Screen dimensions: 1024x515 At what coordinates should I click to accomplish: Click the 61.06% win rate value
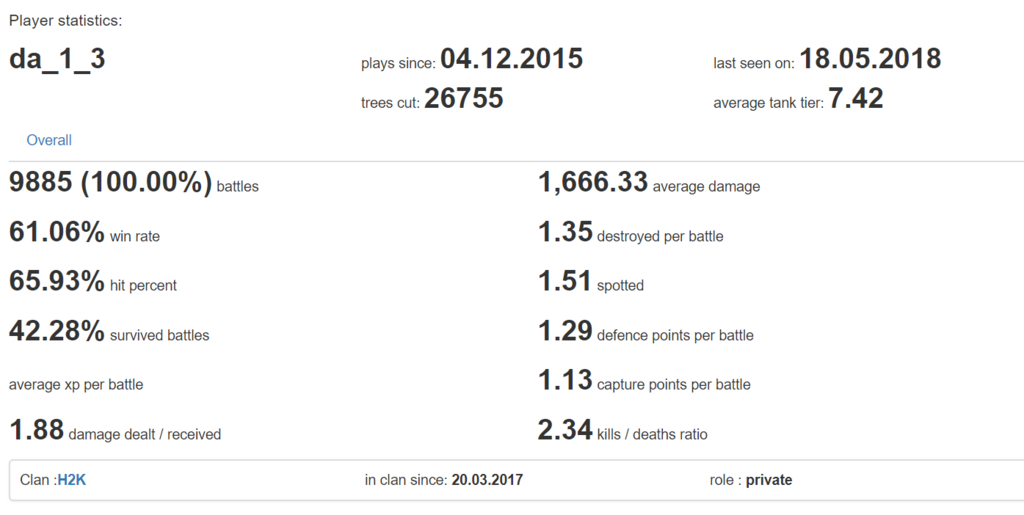pos(57,233)
